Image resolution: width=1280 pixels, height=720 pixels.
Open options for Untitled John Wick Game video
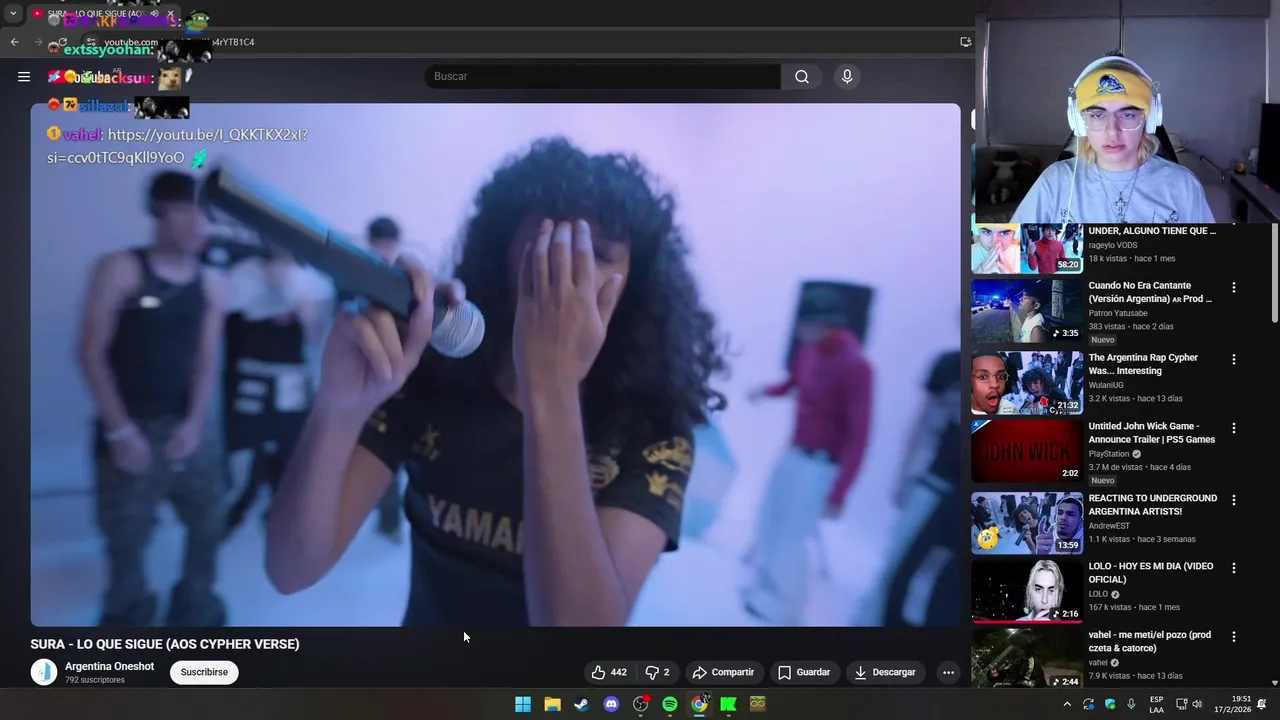click(x=1233, y=428)
